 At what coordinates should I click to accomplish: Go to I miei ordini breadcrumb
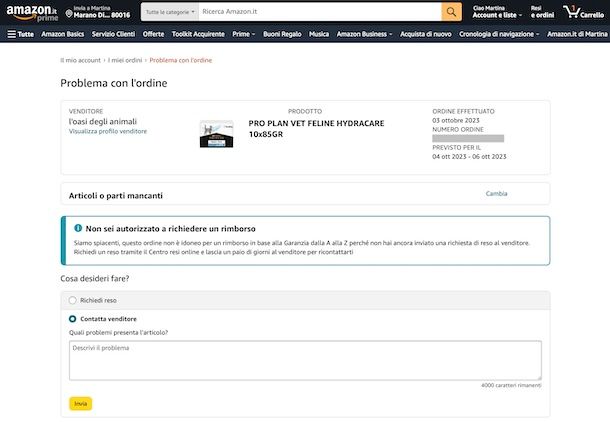(125, 60)
